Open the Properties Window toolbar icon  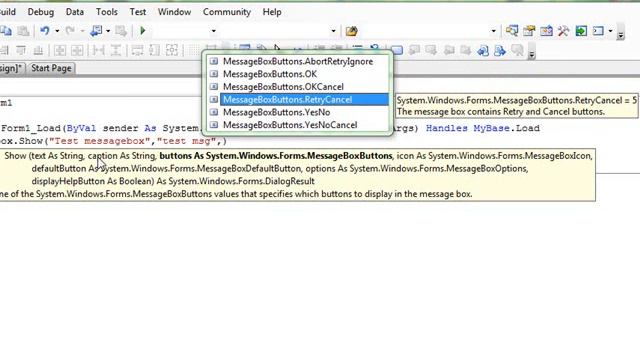pyautogui.click(x=529, y=31)
